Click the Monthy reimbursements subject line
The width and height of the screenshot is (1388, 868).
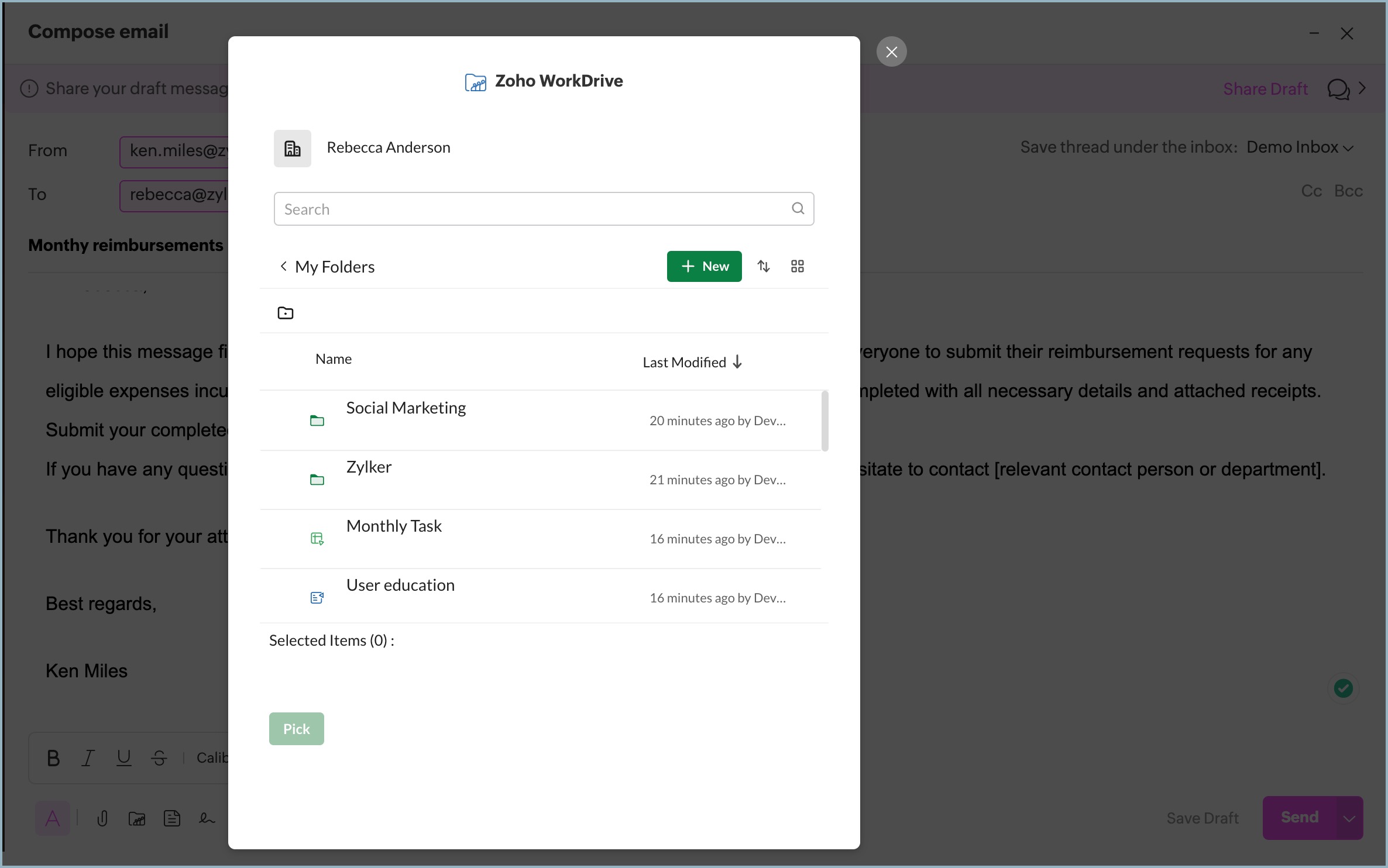point(126,245)
